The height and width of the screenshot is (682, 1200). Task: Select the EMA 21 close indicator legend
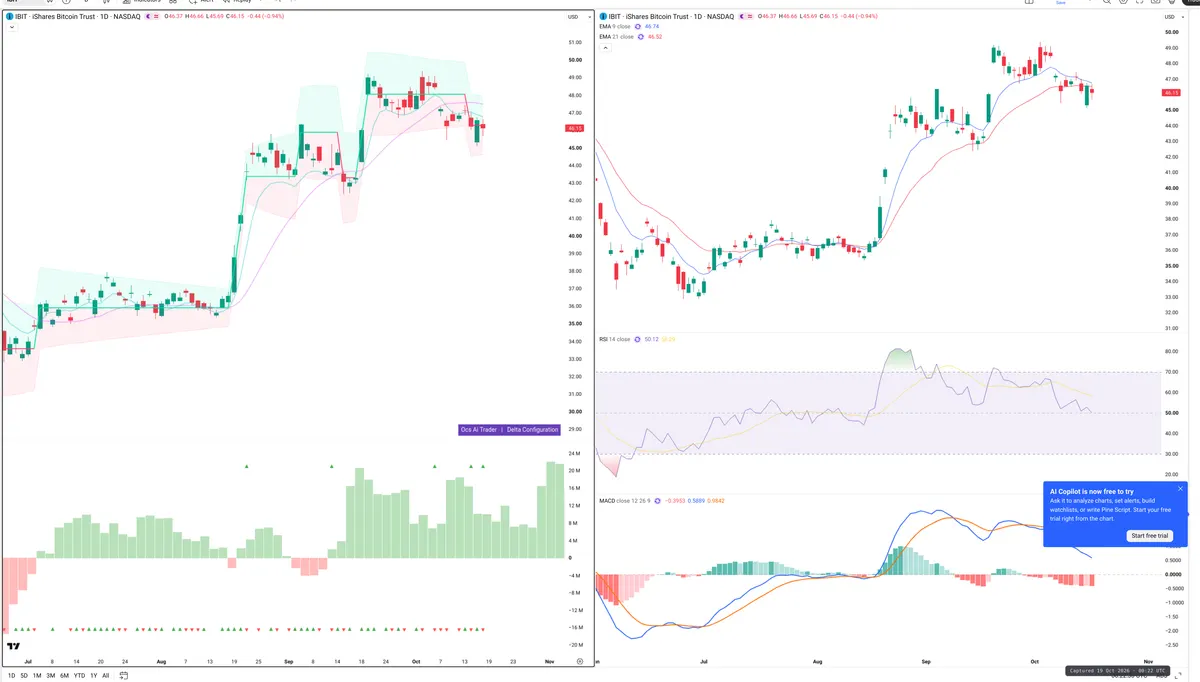[x=616, y=36]
